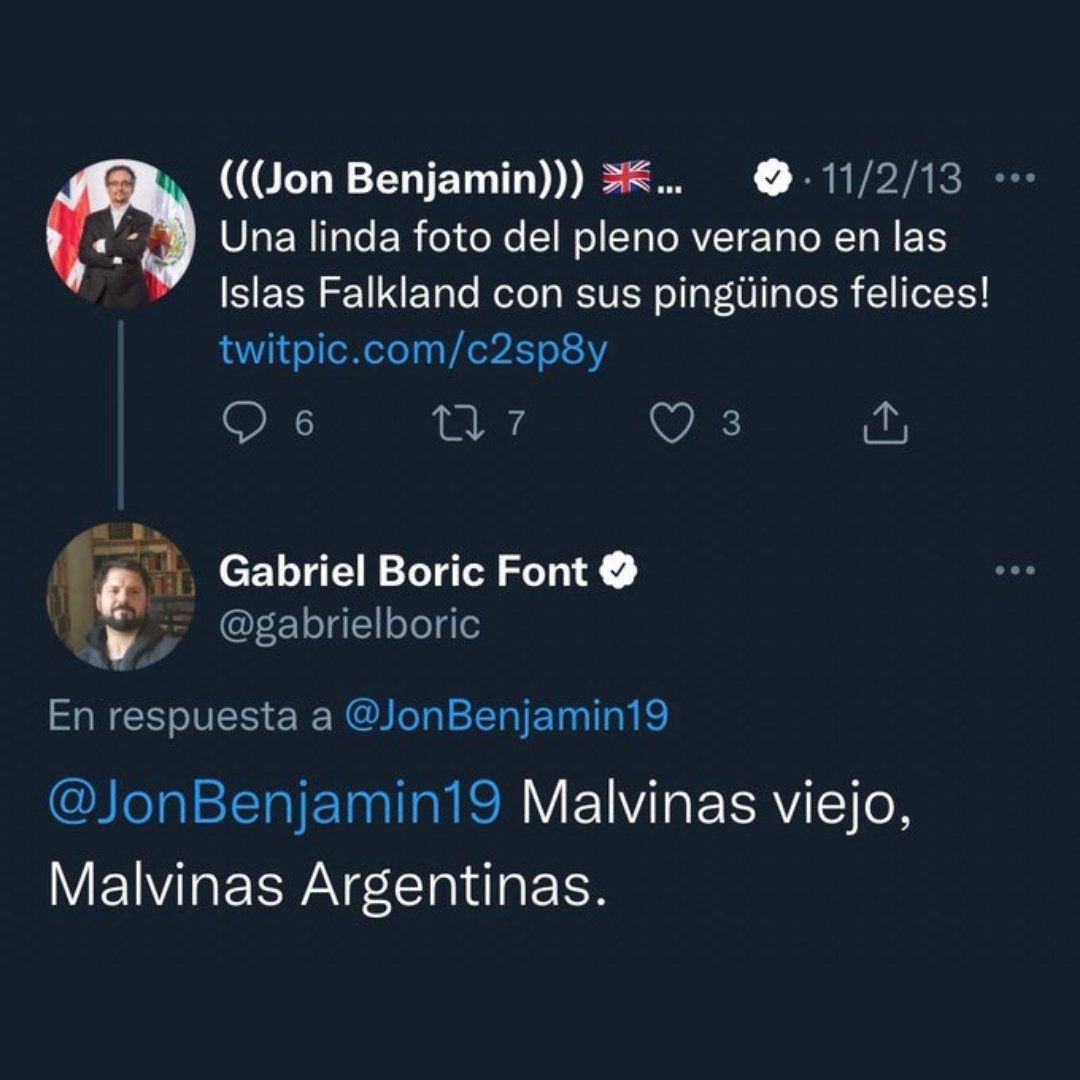1080x1080 pixels.
Task: Open more options on Gabriel Boric's reply
Action: (x=1016, y=571)
